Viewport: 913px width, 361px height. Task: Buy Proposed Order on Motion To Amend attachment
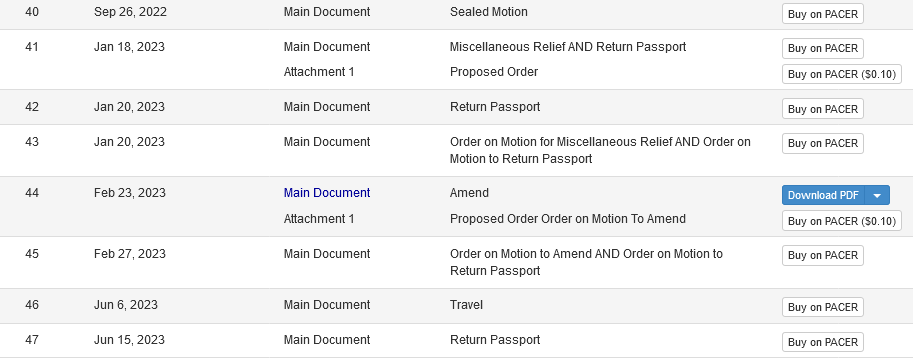841,221
